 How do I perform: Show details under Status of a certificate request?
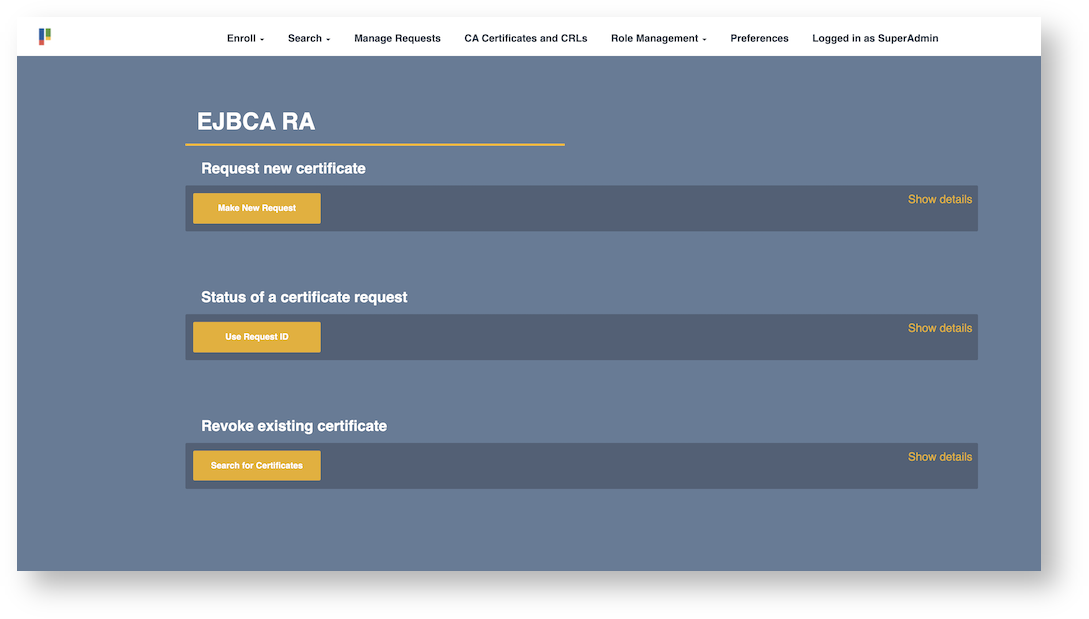click(940, 327)
